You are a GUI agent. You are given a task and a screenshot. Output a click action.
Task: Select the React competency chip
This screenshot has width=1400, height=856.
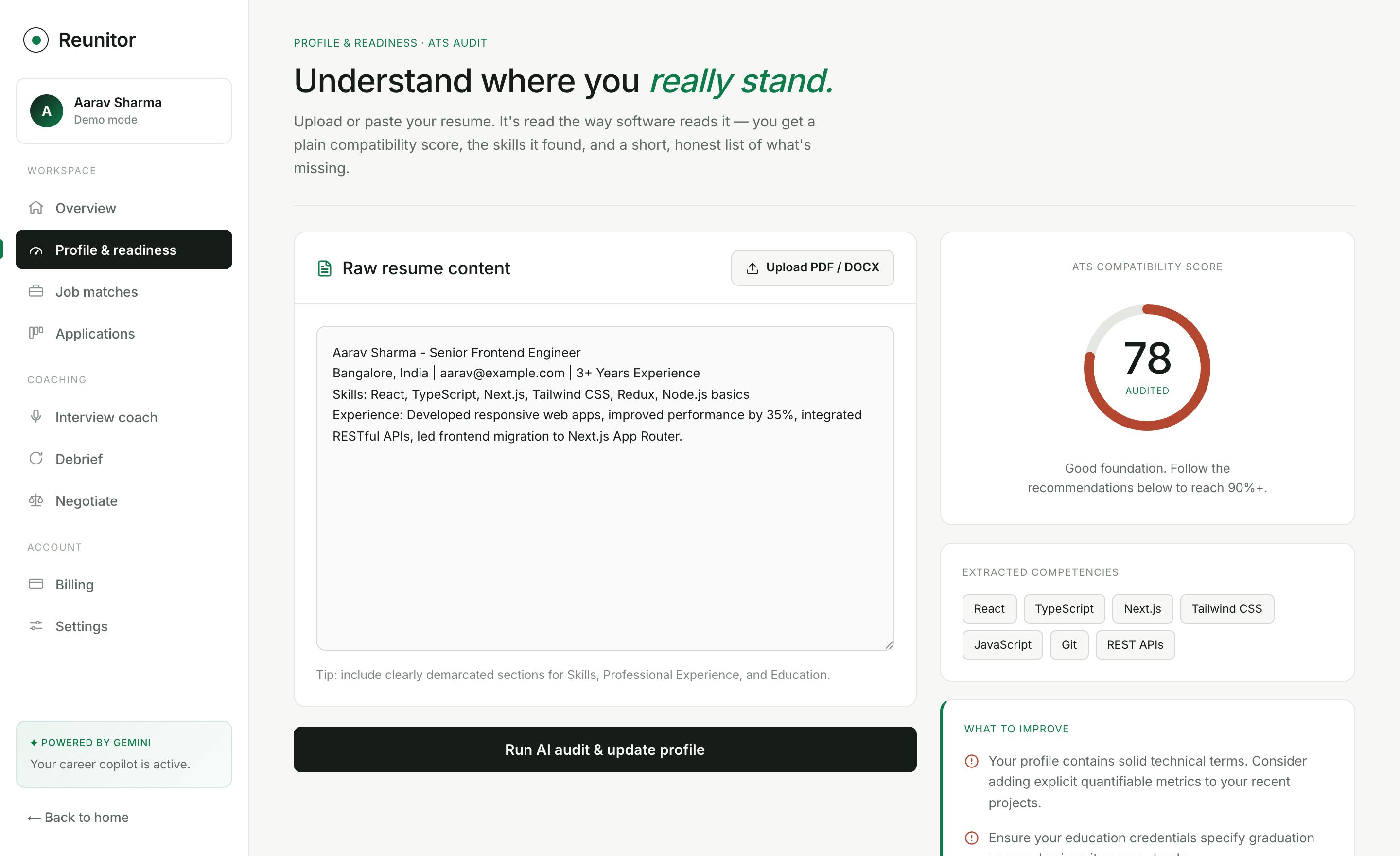pyautogui.click(x=989, y=609)
